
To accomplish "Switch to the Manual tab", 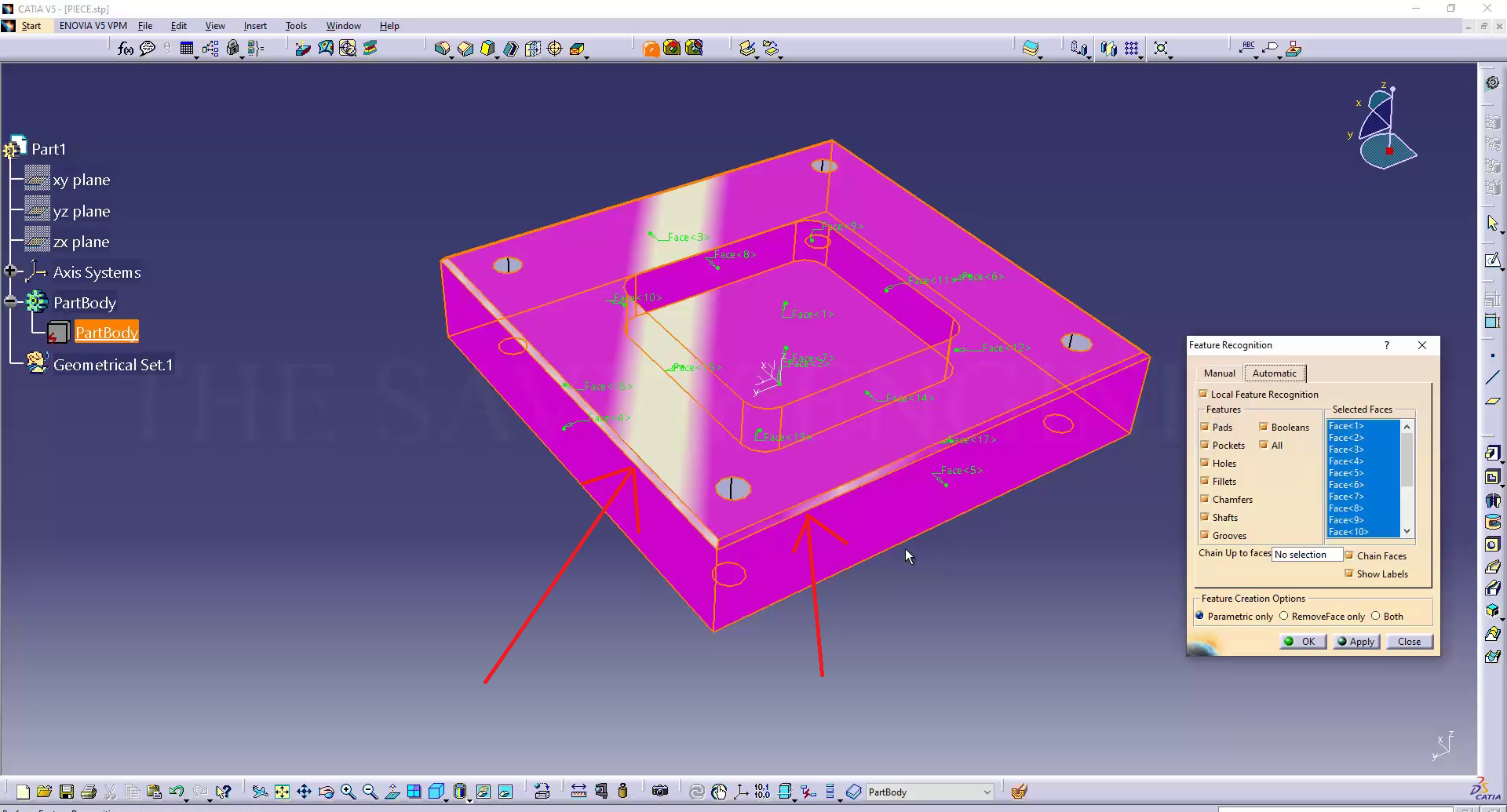I will pyautogui.click(x=1219, y=373).
